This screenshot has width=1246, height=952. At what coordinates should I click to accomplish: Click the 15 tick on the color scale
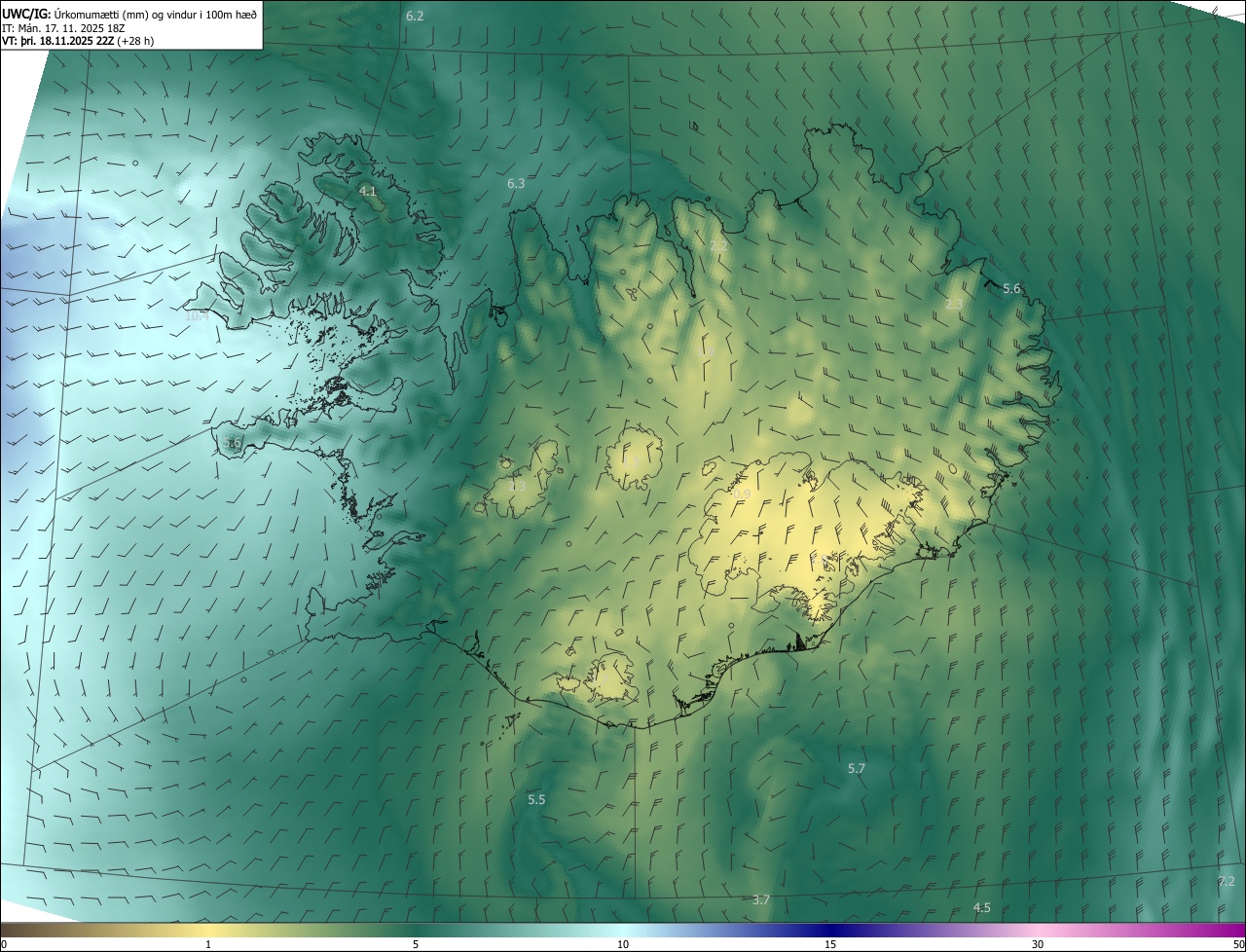830,944
